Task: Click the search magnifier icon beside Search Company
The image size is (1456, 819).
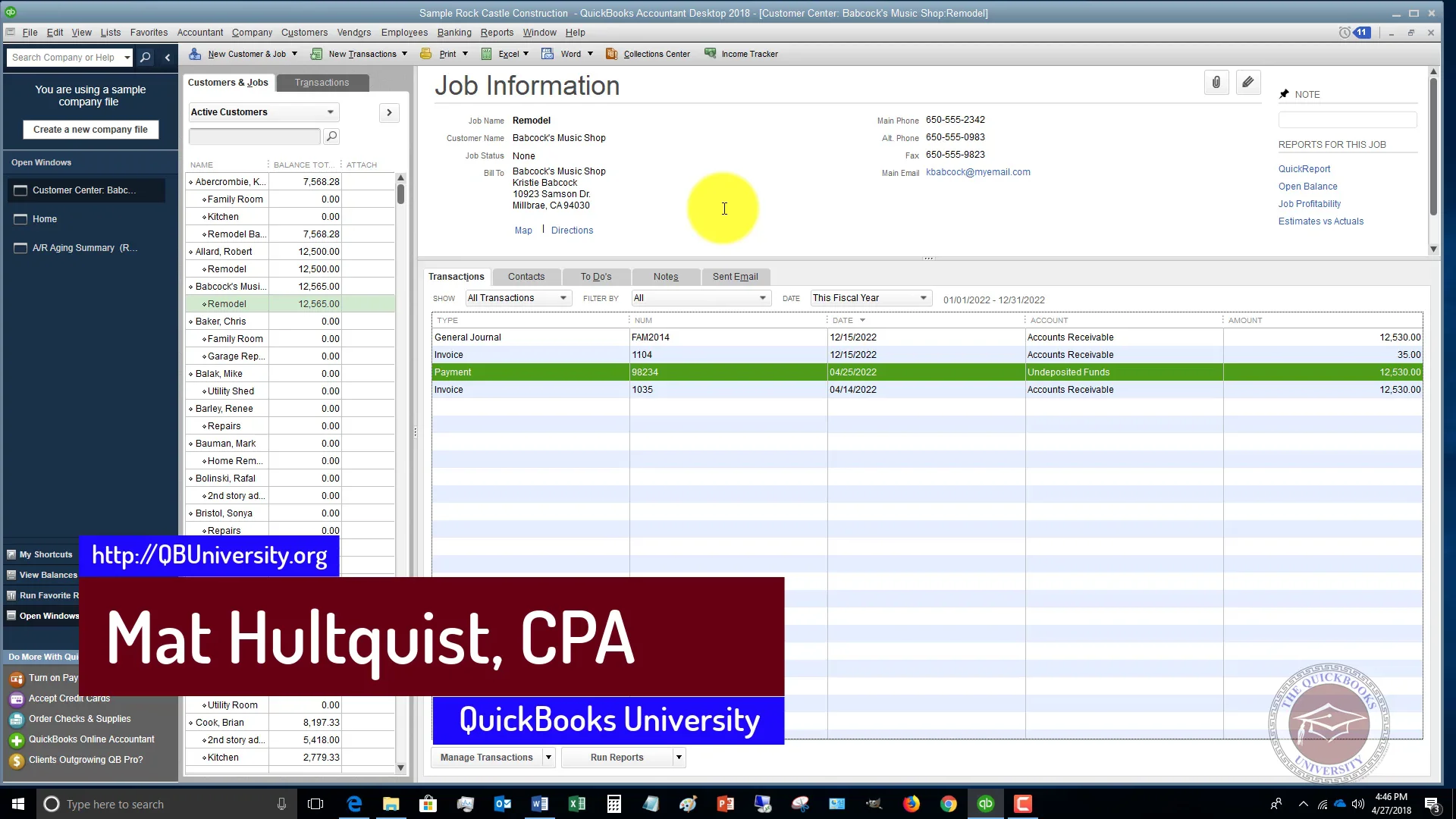Action: point(146,57)
